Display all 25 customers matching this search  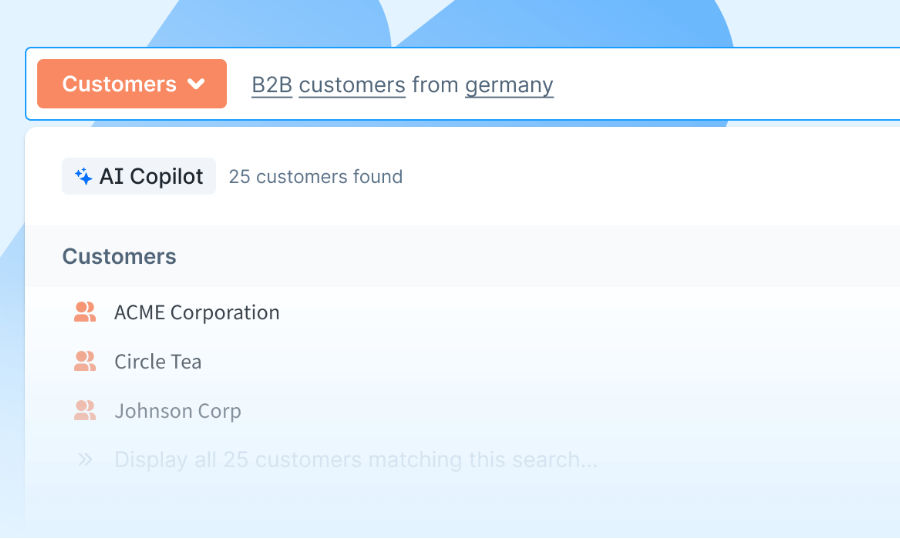pyautogui.click(x=356, y=460)
